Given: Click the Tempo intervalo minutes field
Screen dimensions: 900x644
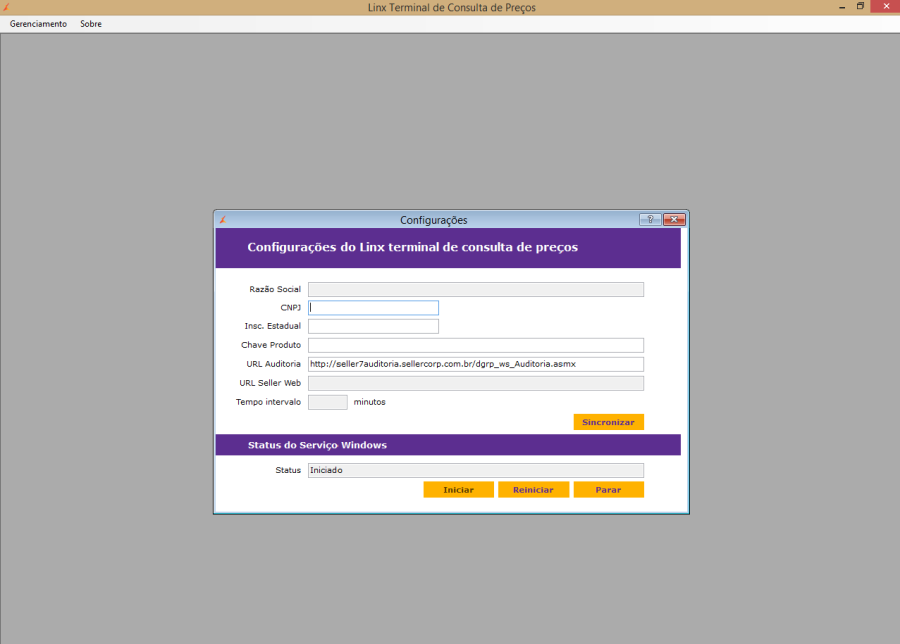Looking at the screenshot, I should coord(328,402).
